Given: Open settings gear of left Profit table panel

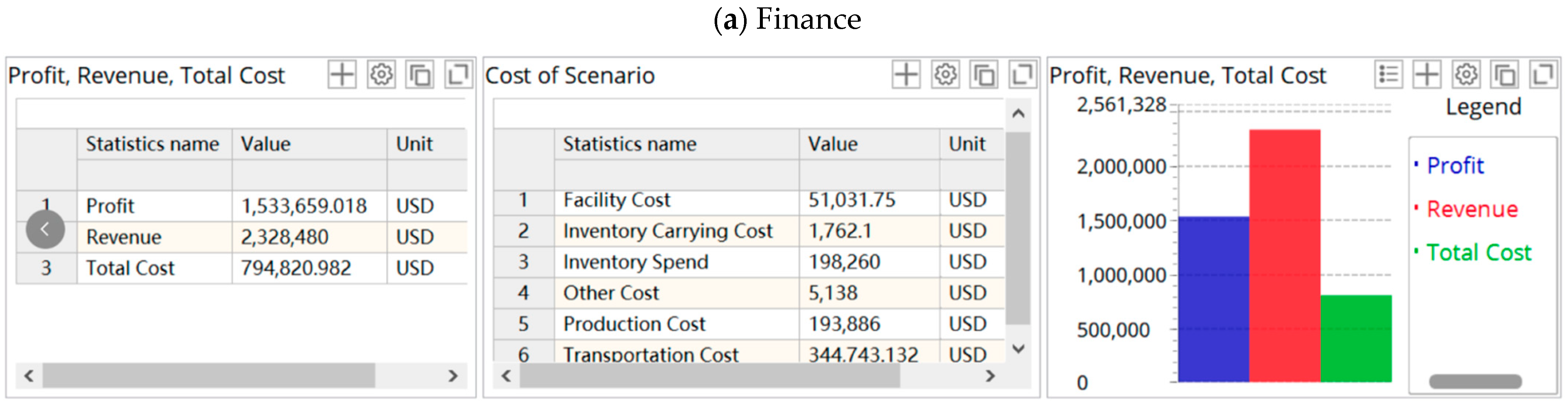Looking at the screenshot, I should [x=381, y=75].
